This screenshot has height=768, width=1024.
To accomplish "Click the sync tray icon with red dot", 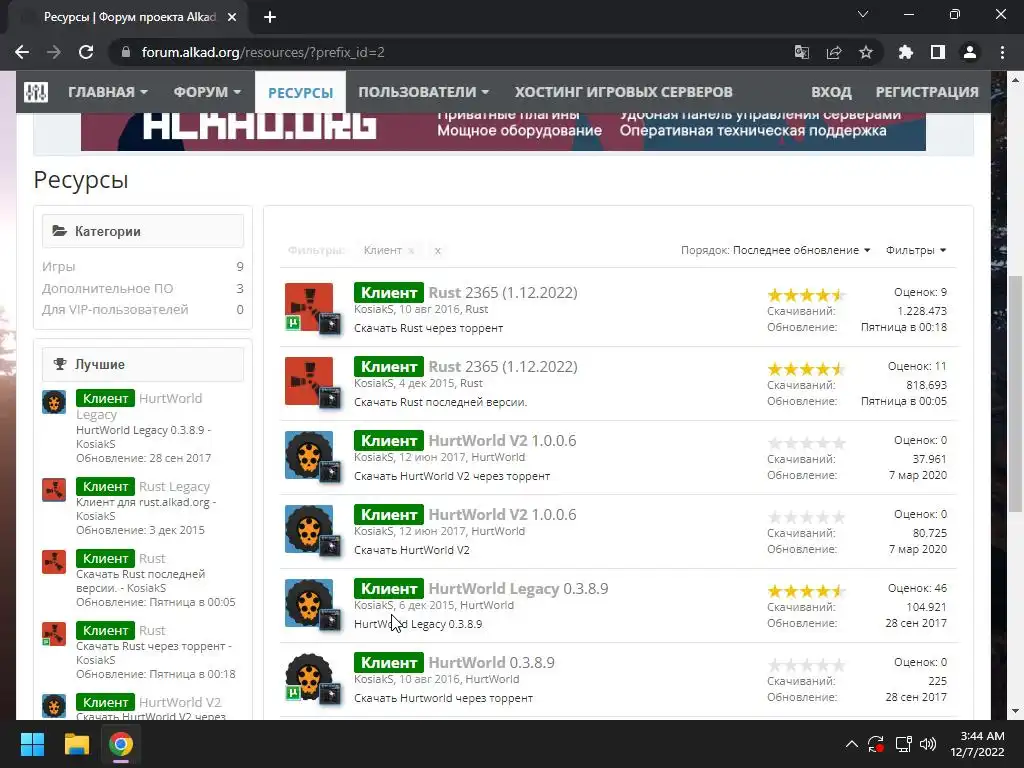I will point(876,744).
